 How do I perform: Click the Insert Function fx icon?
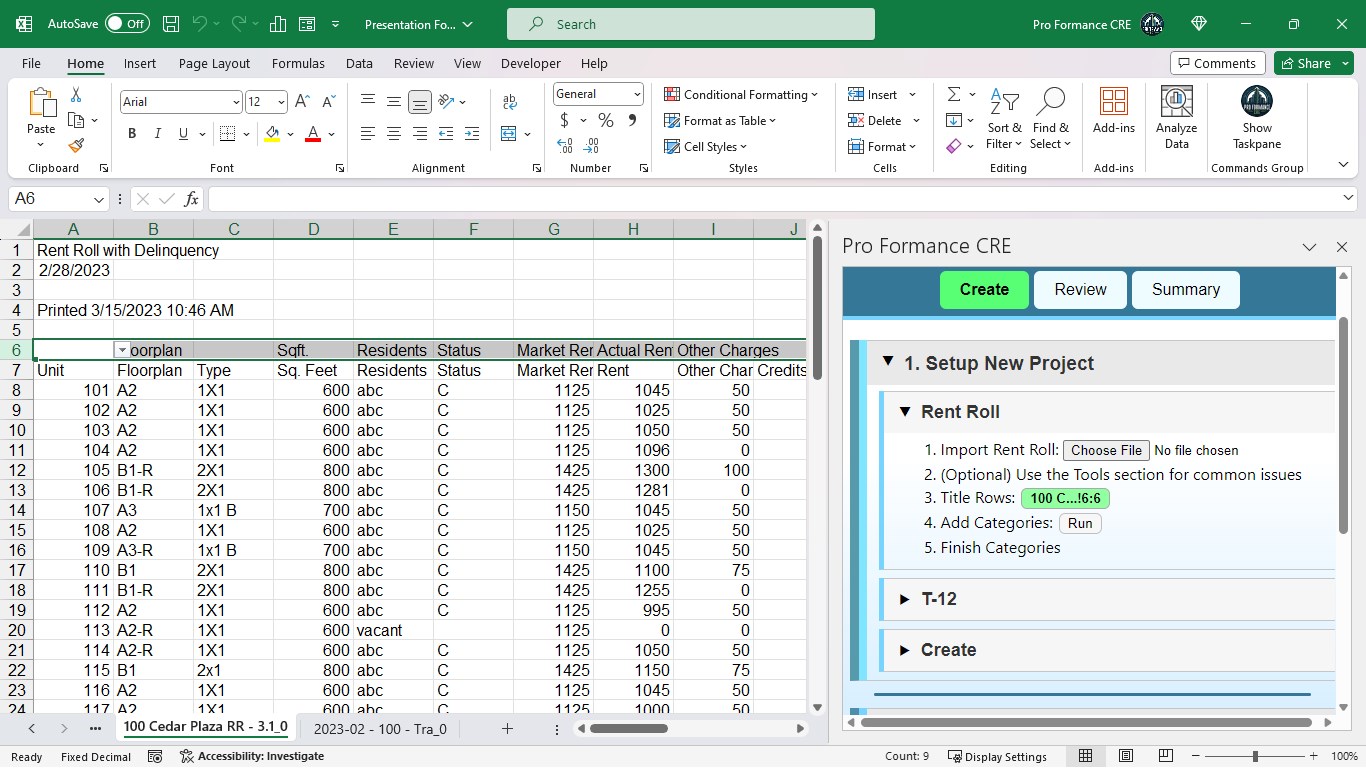(191, 199)
